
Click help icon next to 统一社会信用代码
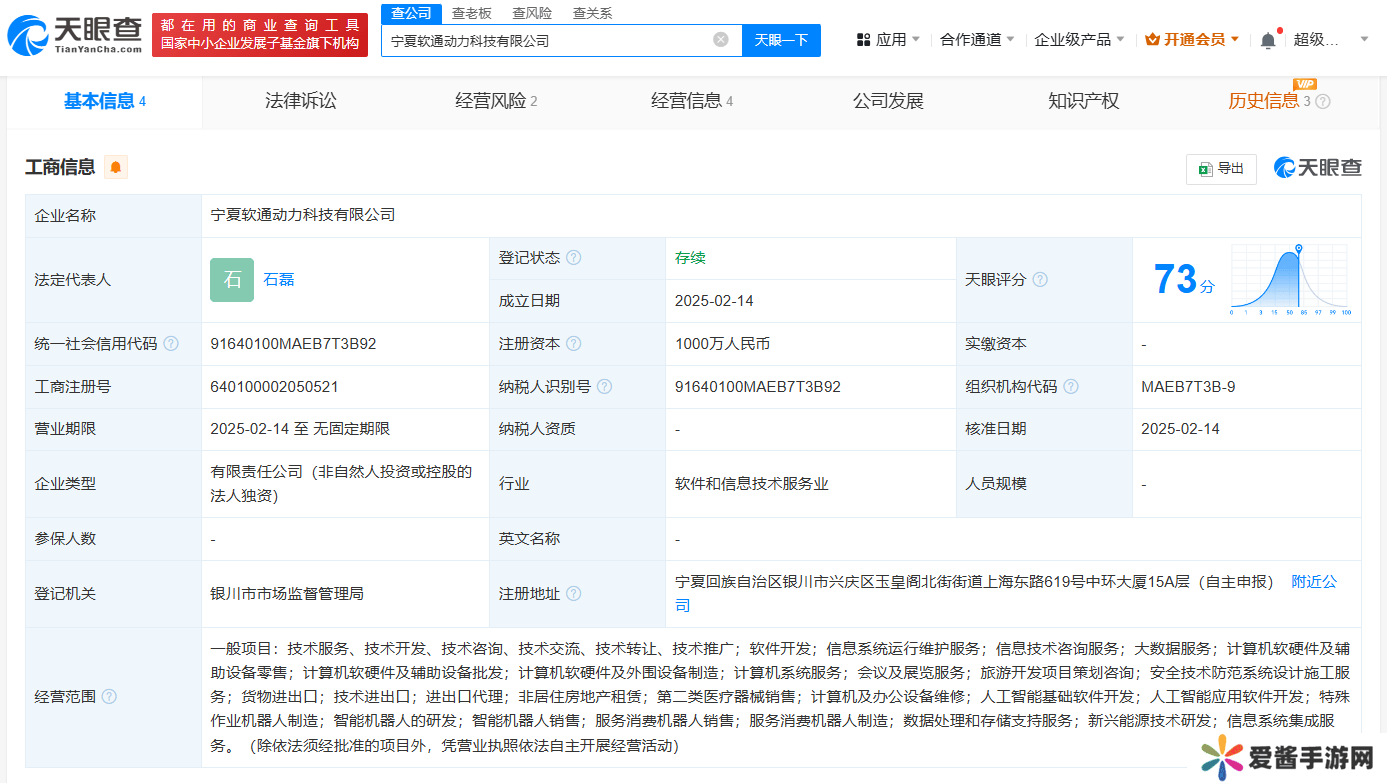(171, 344)
